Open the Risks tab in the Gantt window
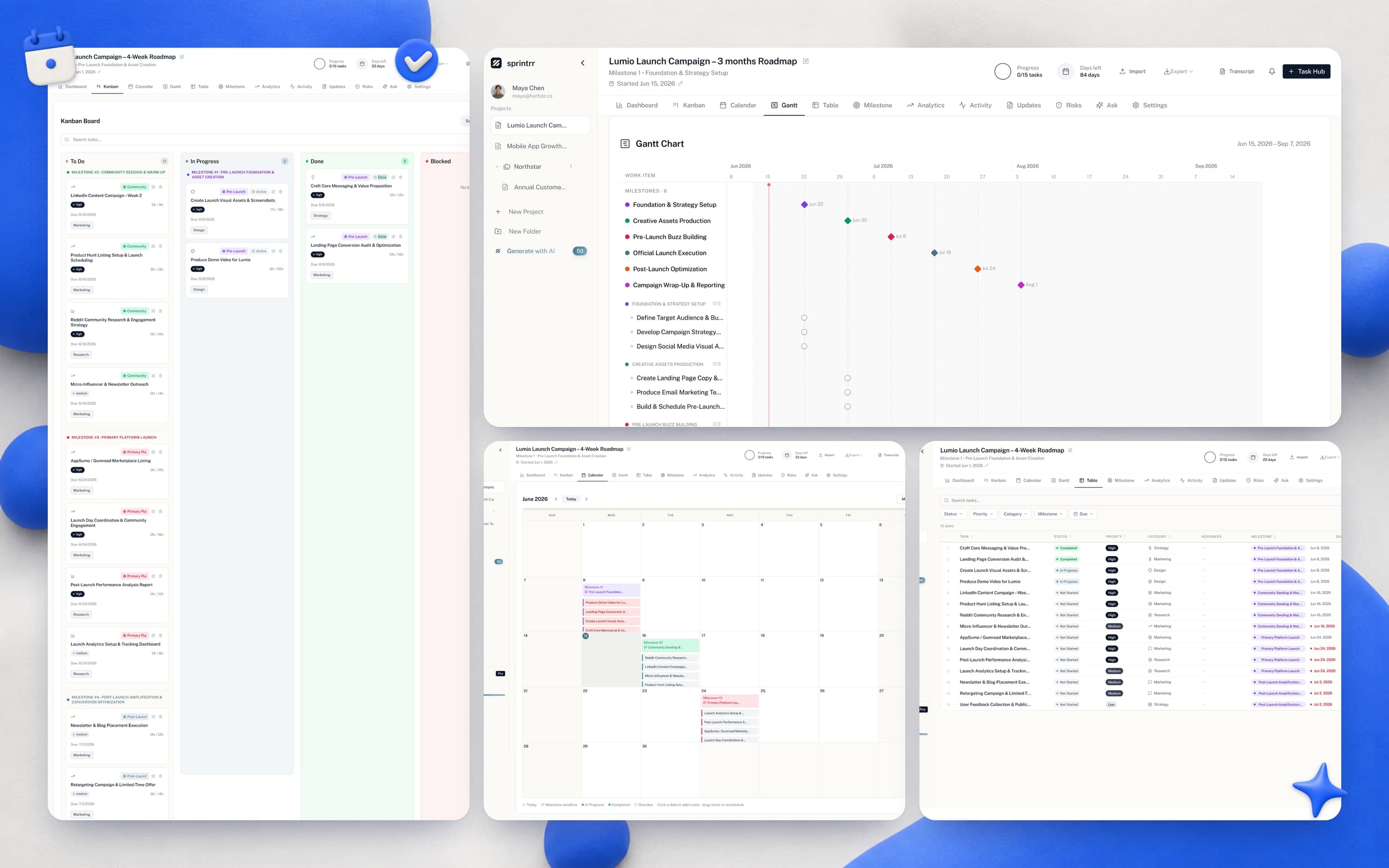Screen dimensions: 1389x868 (1068, 105)
